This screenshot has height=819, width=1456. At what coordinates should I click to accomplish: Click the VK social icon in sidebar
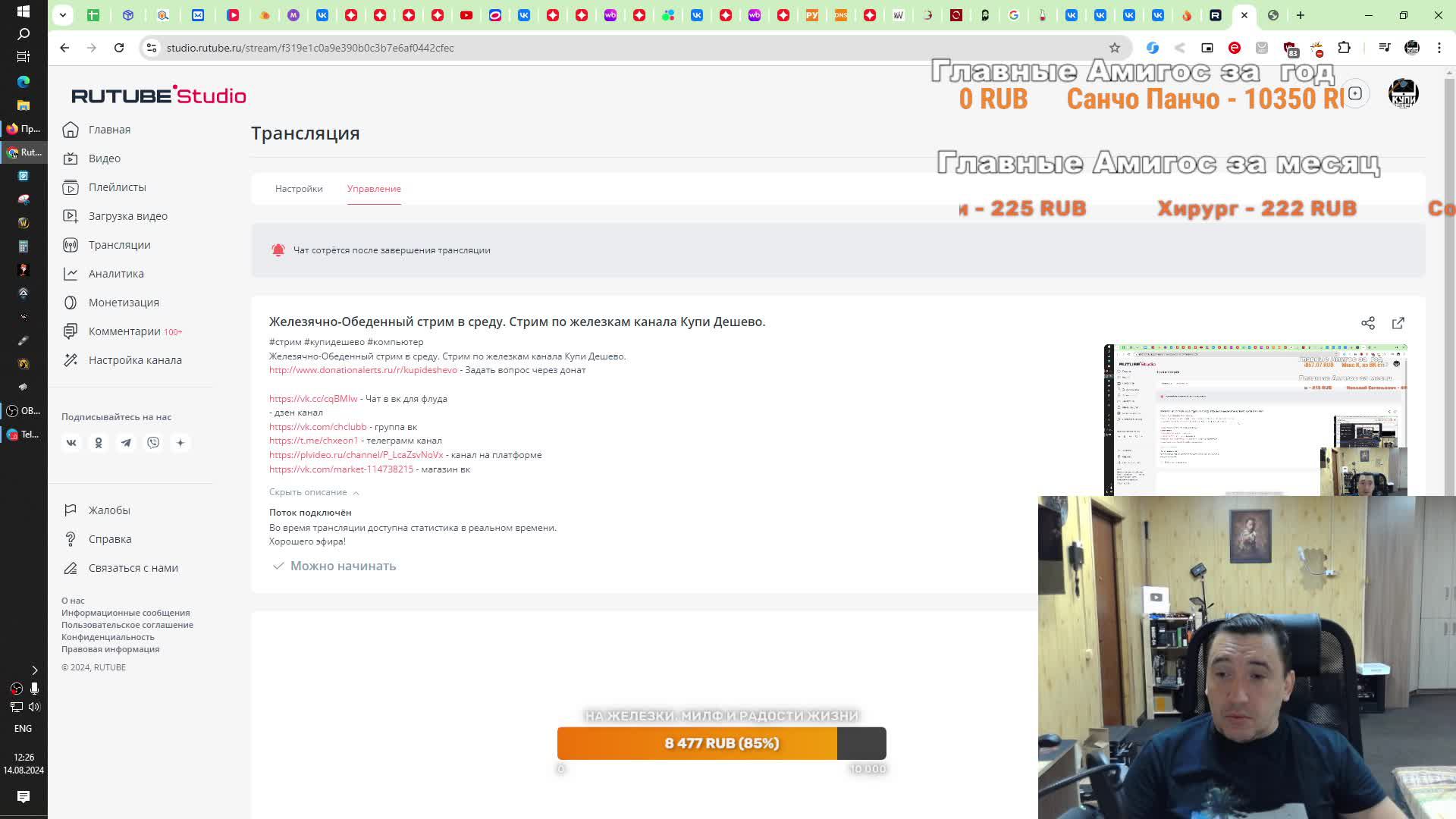coord(71,443)
